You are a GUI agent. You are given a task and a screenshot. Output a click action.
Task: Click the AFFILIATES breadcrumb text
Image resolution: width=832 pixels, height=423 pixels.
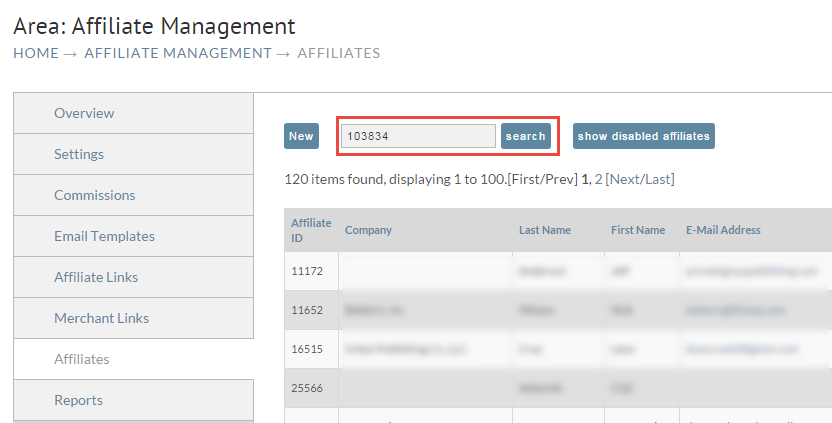[339, 53]
